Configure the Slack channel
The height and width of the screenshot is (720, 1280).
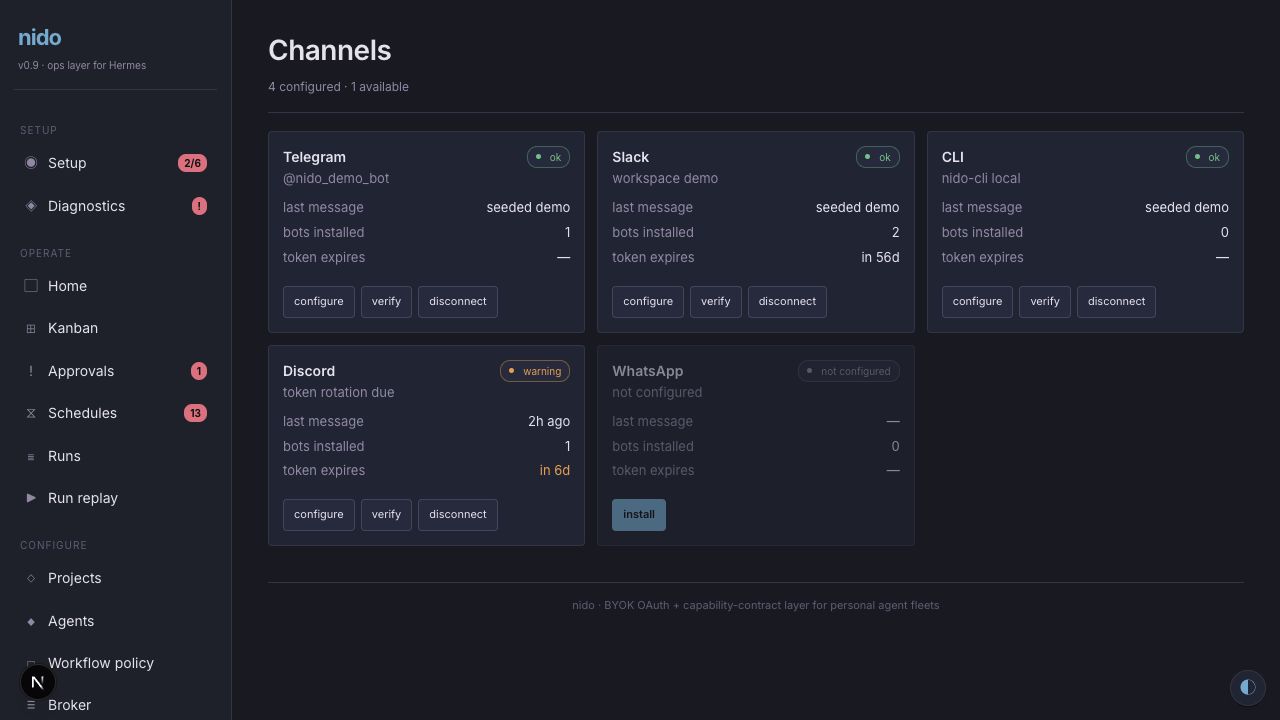coord(648,301)
